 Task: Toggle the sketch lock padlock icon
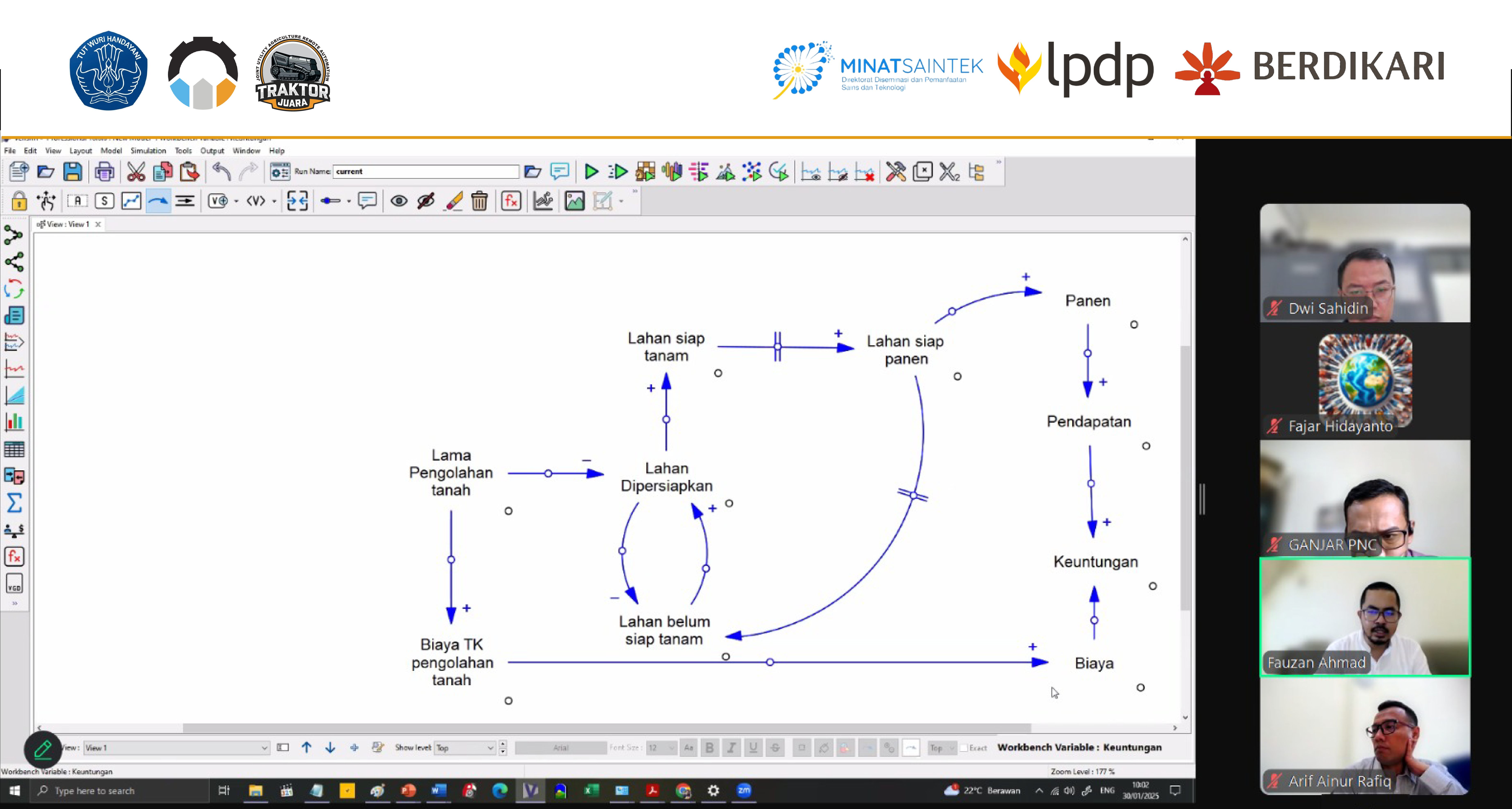[19, 201]
